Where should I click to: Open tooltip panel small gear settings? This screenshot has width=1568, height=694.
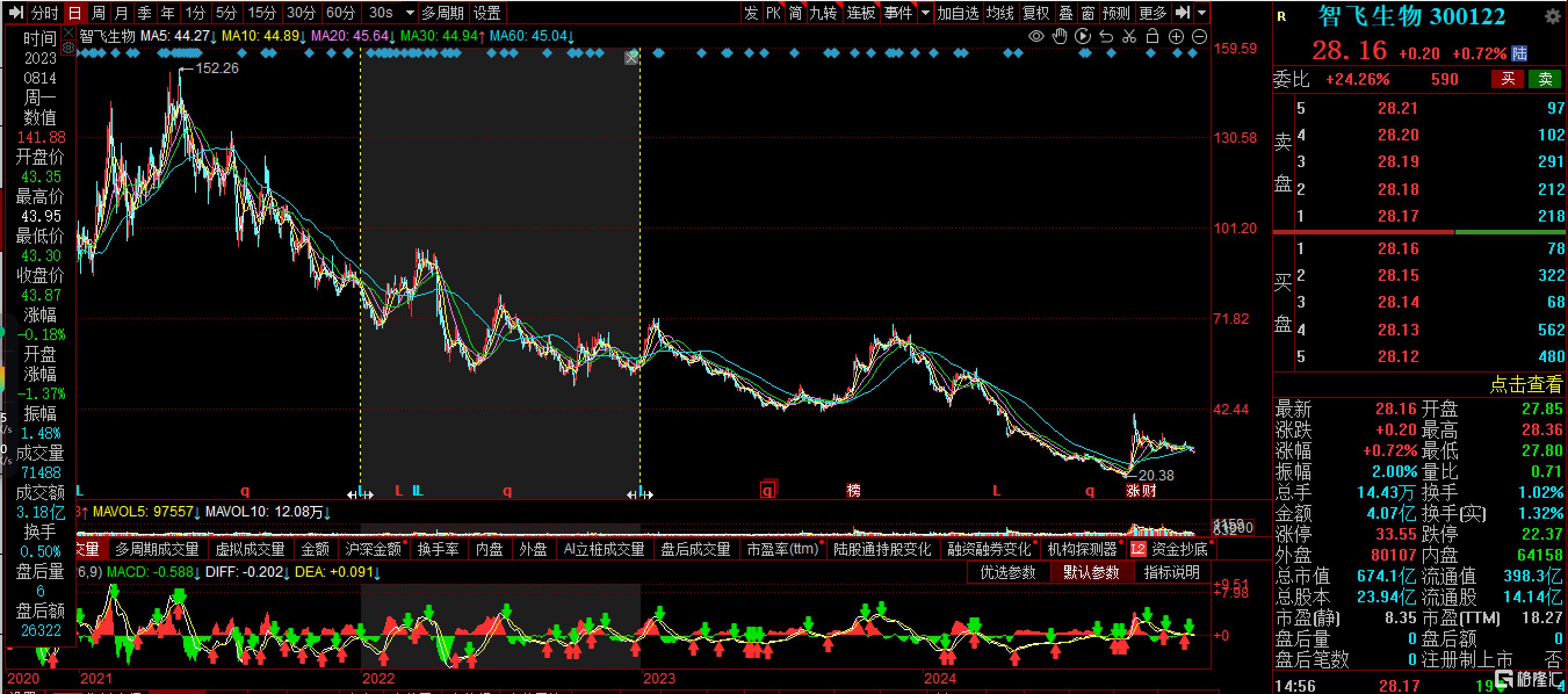click(68, 48)
